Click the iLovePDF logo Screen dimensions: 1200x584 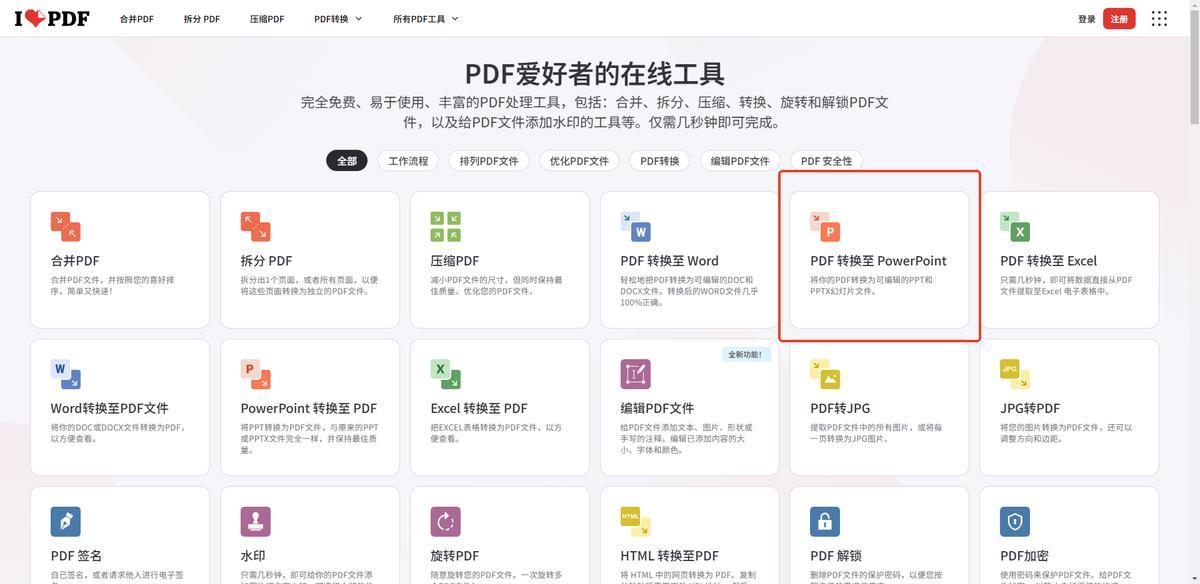point(51,18)
